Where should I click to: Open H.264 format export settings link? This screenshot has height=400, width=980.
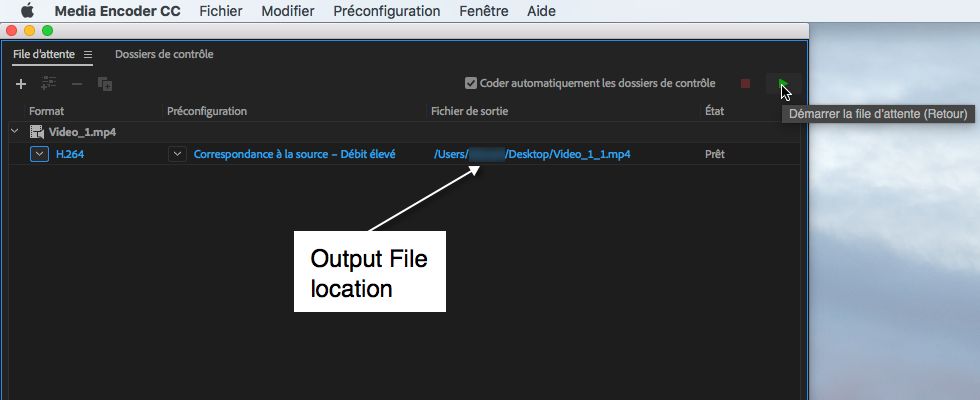[69, 154]
